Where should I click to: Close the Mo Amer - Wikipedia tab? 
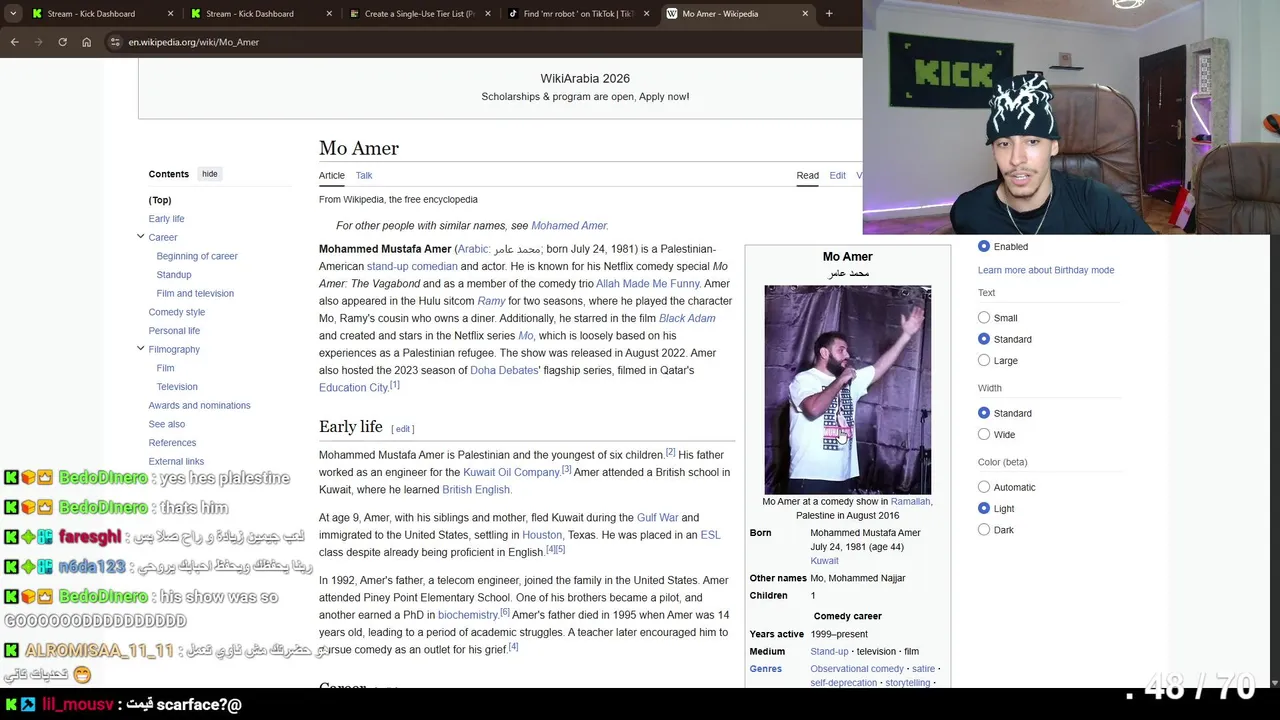pos(805,14)
